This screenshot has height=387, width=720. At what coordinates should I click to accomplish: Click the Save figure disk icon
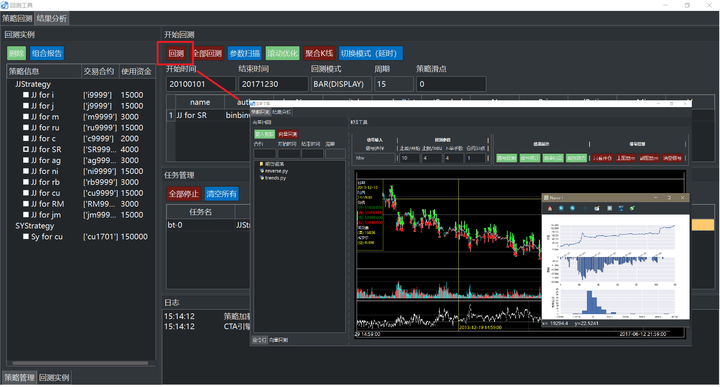621,208
